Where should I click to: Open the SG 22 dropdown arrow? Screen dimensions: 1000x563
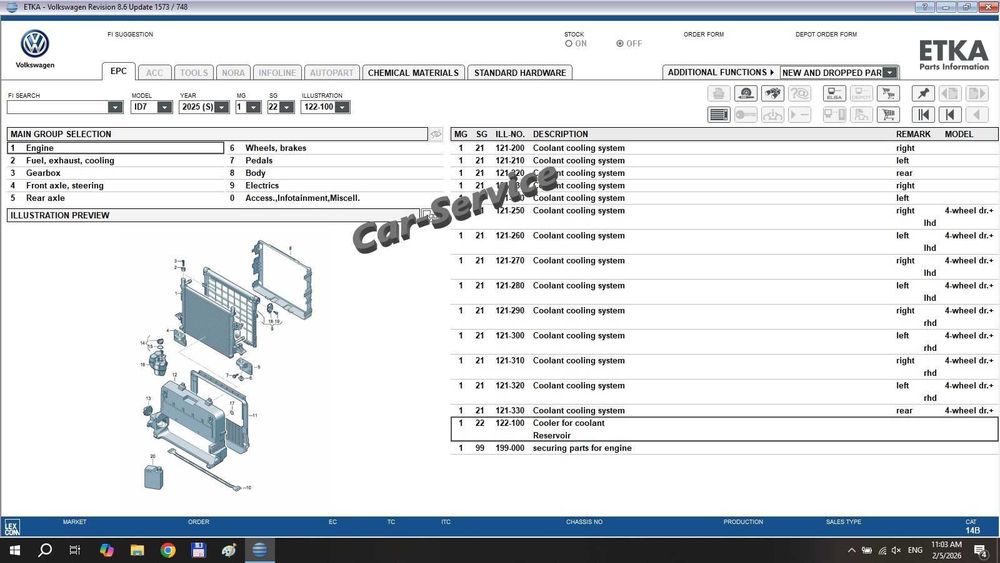[286, 107]
